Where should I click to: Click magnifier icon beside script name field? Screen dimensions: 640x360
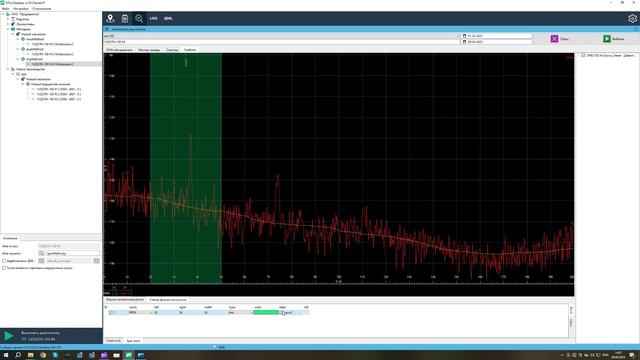coord(42,253)
